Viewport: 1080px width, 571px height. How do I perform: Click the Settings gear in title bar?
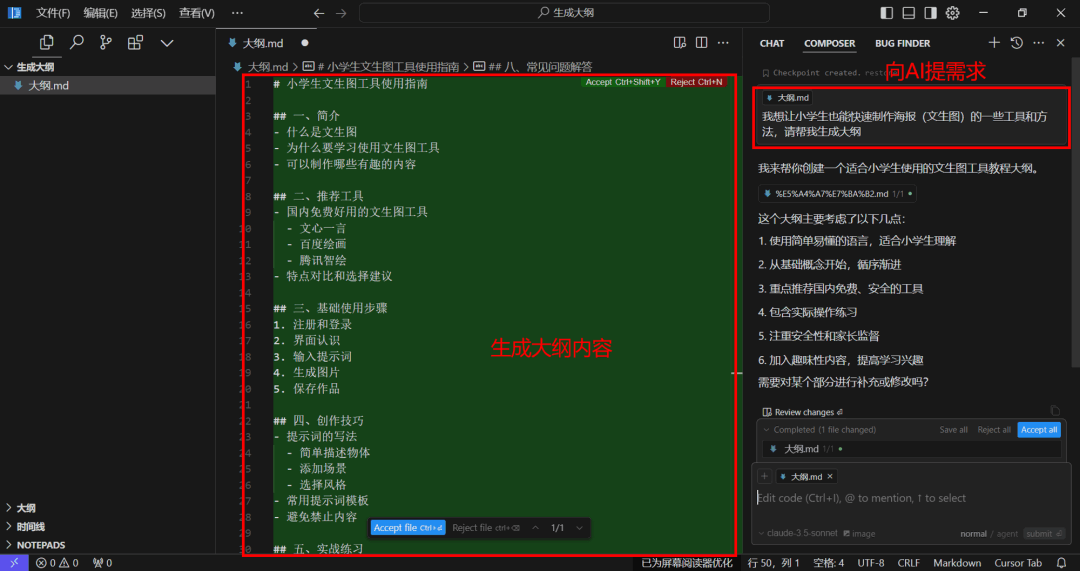(x=953, y=12)
